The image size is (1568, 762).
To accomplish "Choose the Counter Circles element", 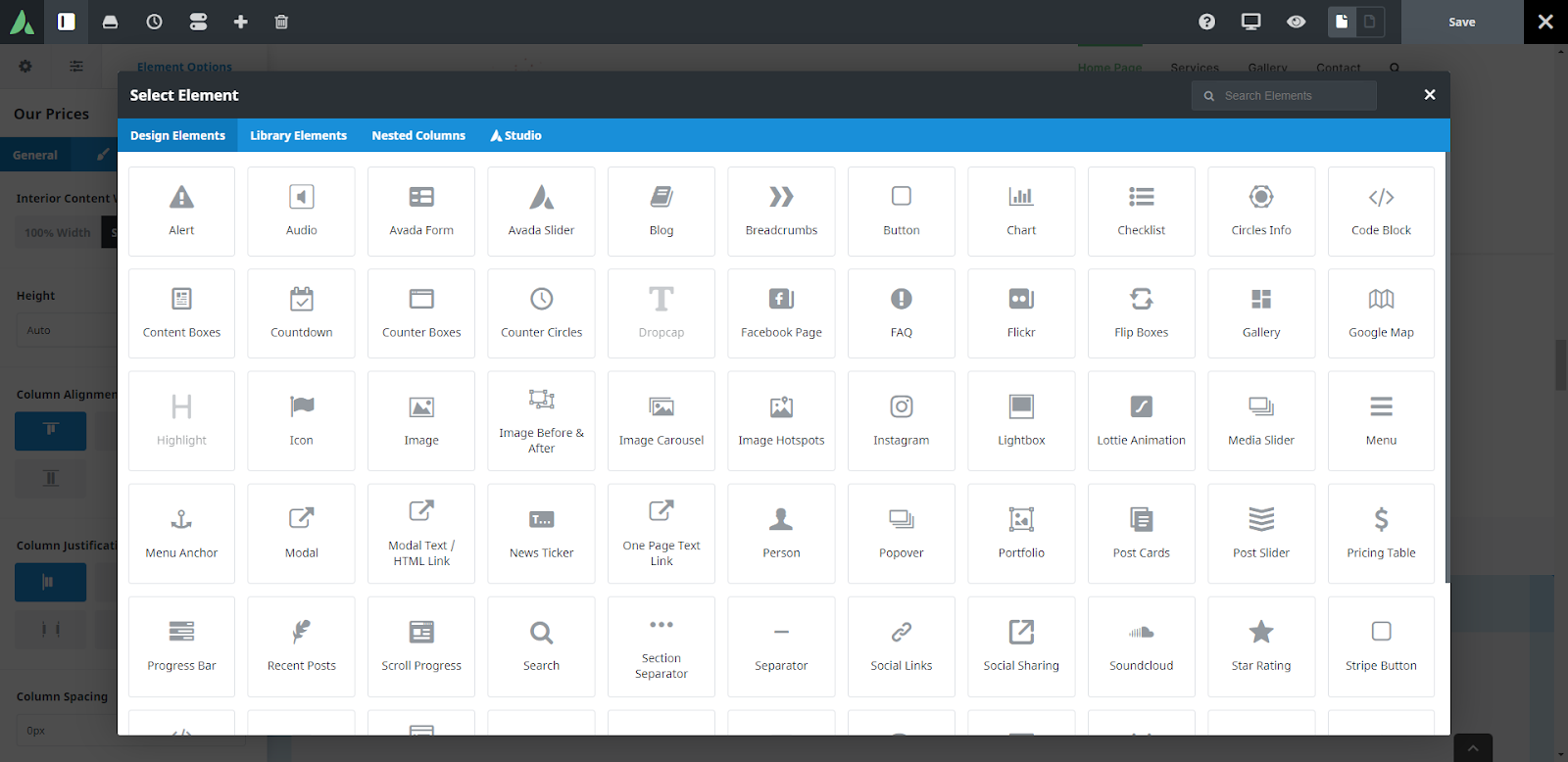I will (x=541, y=313).
